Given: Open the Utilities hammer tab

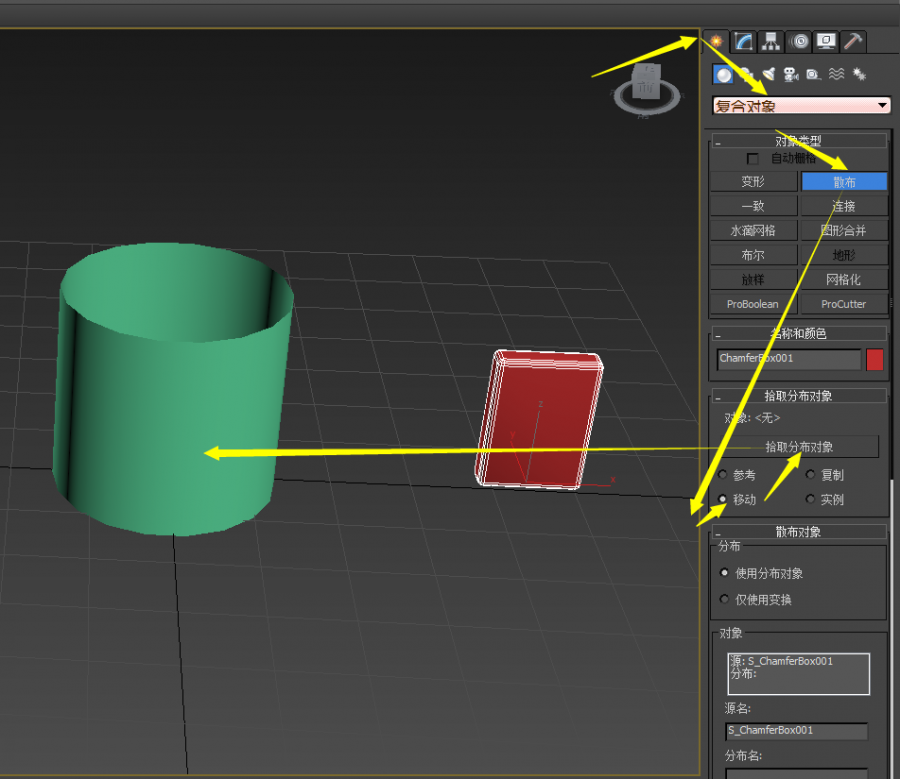Looking at the screenshot, I should pyautogui.click(x=853, y=41).
